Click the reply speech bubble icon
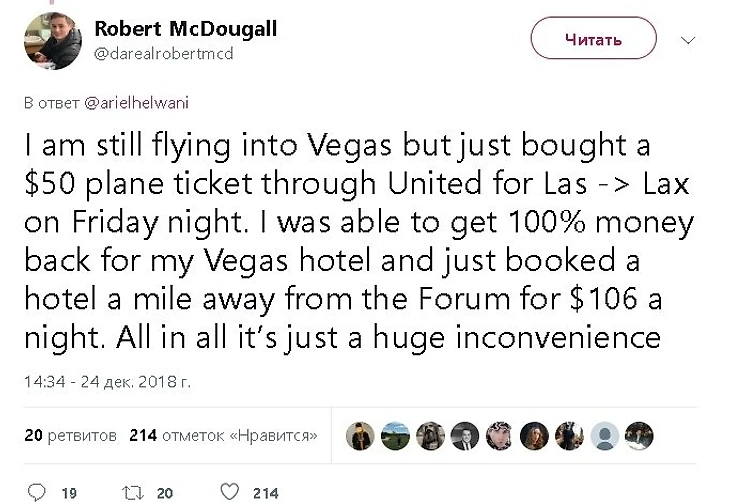Viewport: 730px width, 502px height. point(37,492)
